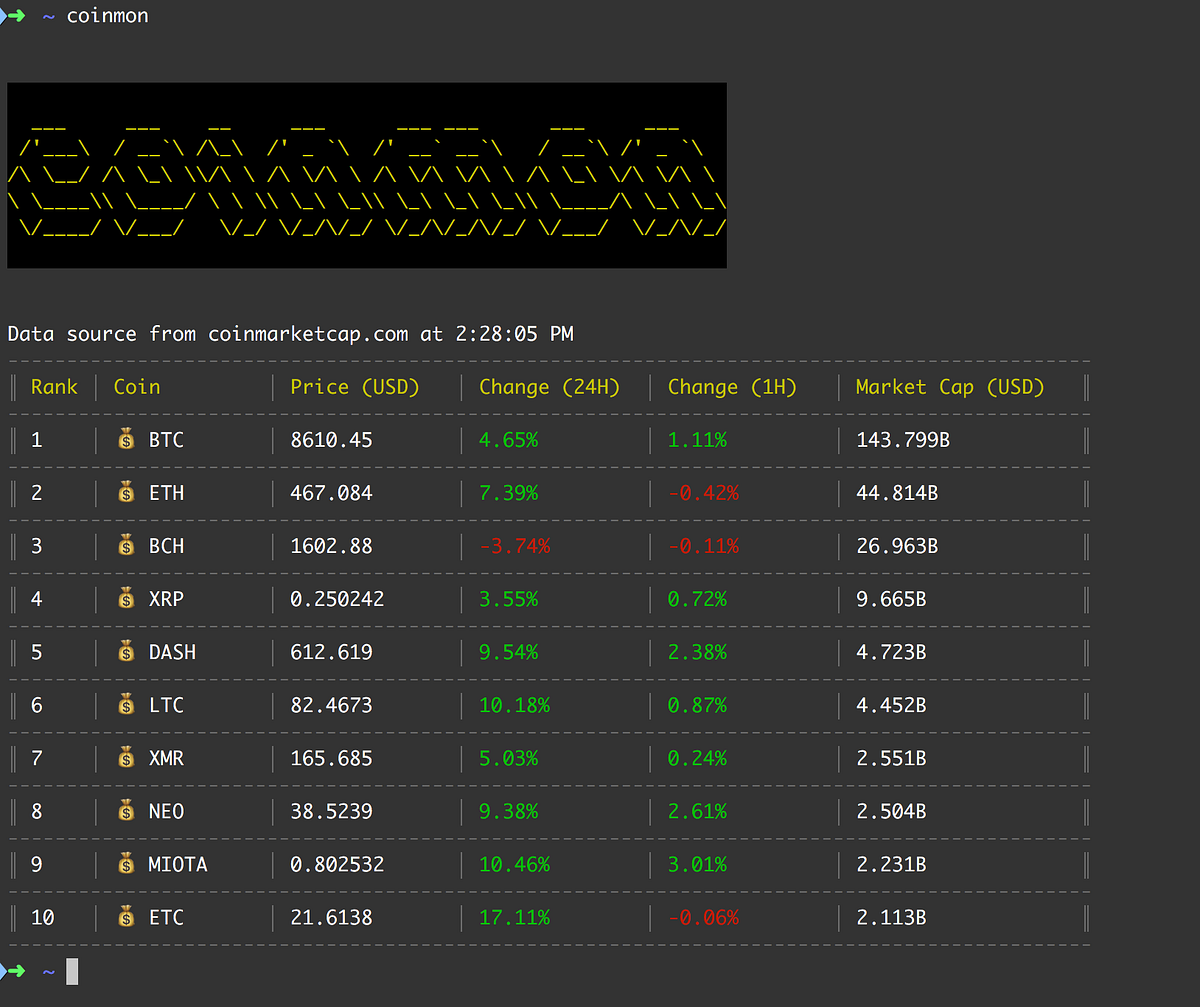1200x1007 pixels.
Task: Click the 1.11% 1H change value
Action: 697,440
